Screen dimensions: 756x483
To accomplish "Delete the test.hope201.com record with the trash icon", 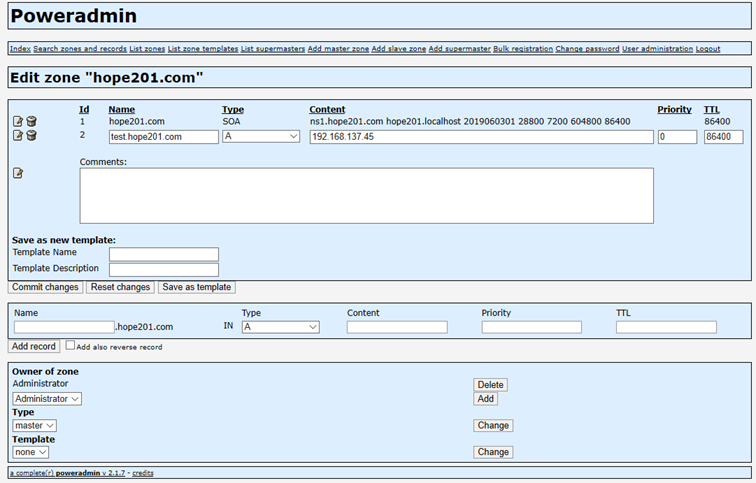I will tap(31, 136).
